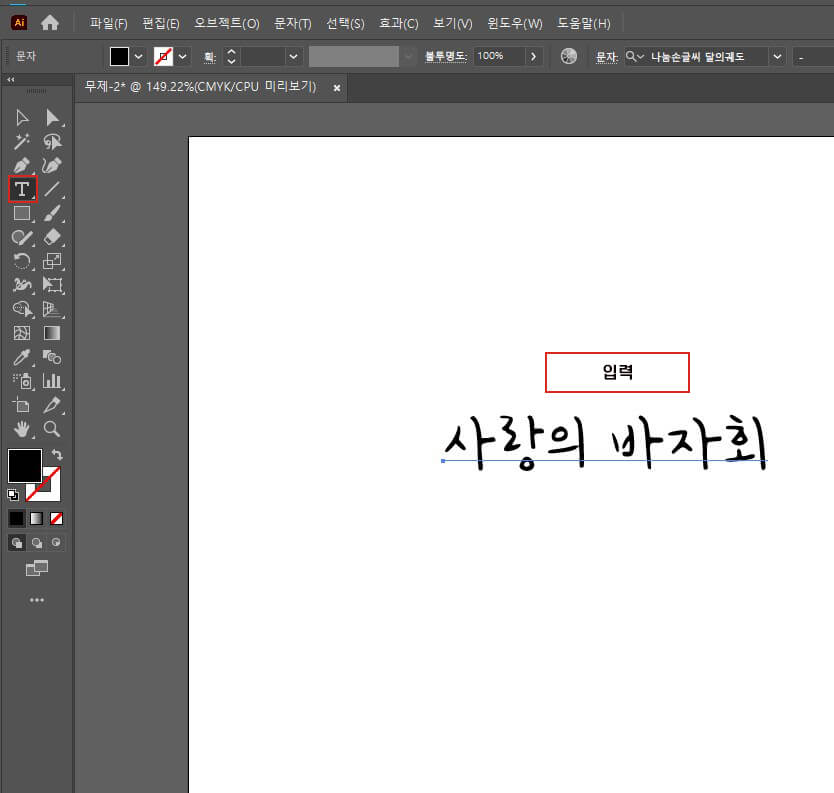Select the Paintbrush tool
Image resolution: width=834 pixels, height=793 pixels.
(52, 213)
